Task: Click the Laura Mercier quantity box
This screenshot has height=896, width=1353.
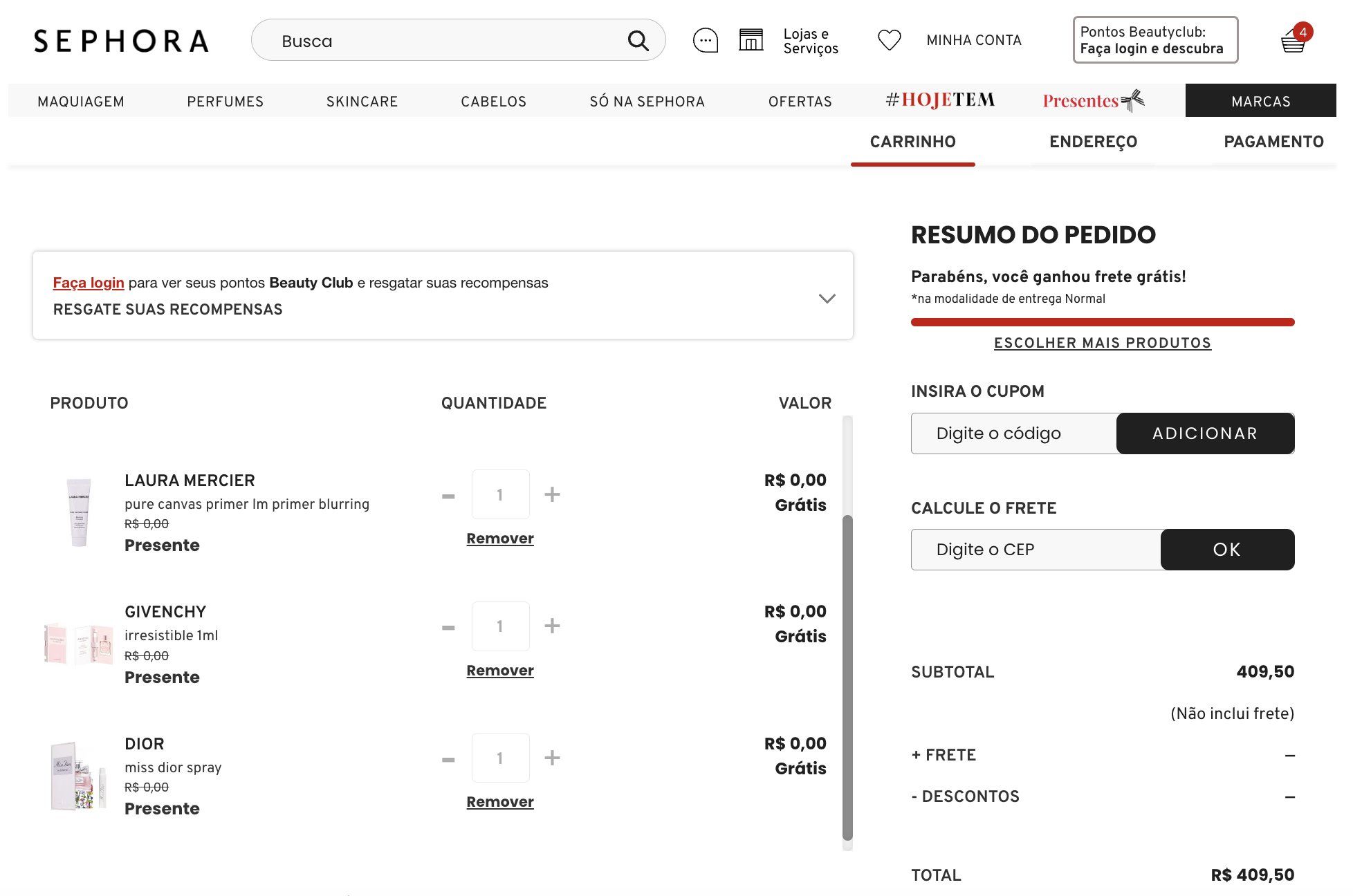Action: (500, 494)
